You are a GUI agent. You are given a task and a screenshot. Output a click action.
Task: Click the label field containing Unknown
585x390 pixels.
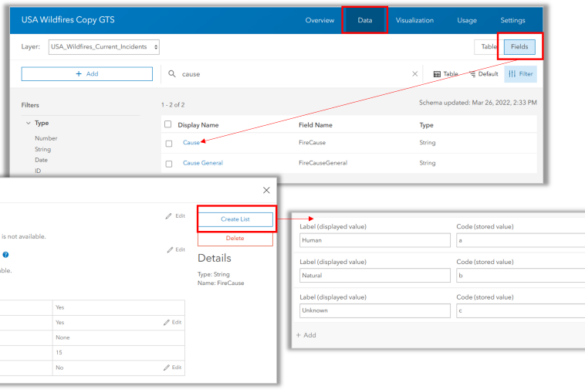[x=375, y=311]
